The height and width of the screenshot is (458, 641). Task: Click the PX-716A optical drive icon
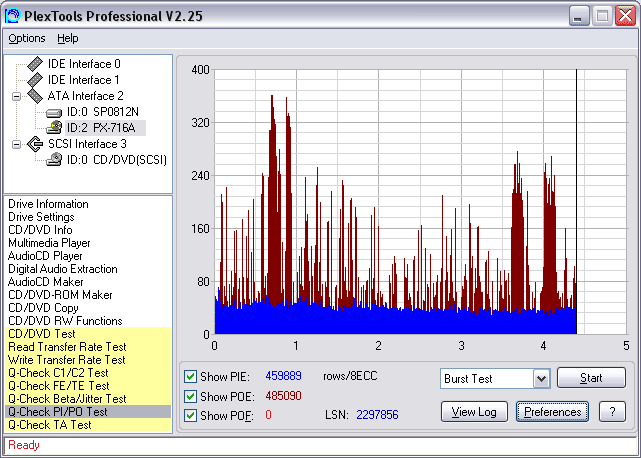[54, 128]
